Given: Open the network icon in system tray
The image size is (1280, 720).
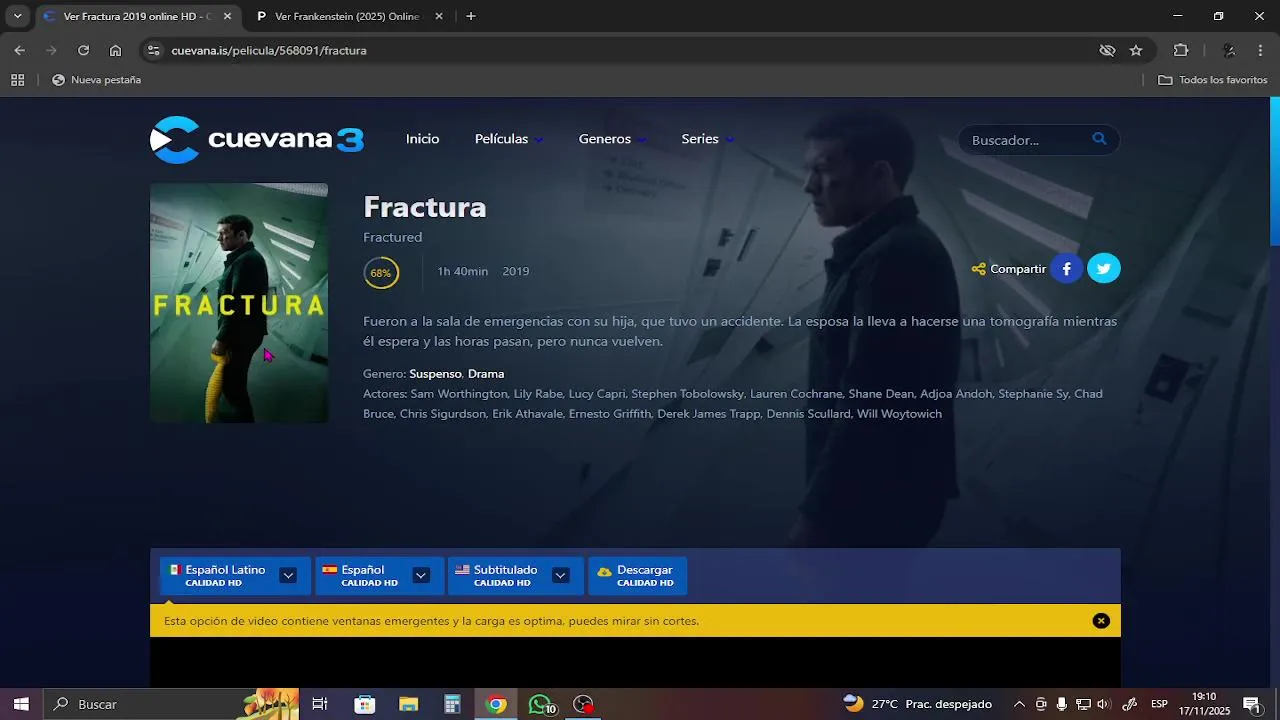Looking at the screenshot, I should tap(1083, 704).
